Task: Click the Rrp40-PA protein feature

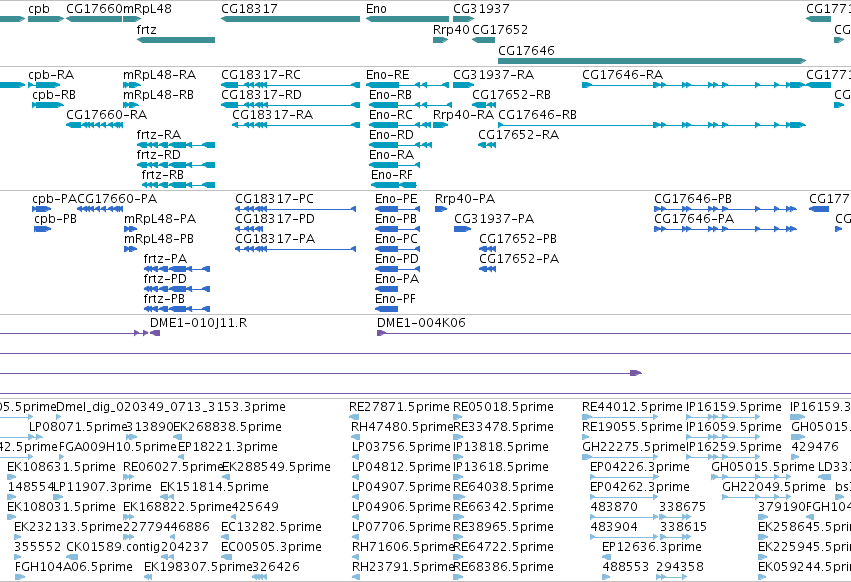Action: coord(441,209)
